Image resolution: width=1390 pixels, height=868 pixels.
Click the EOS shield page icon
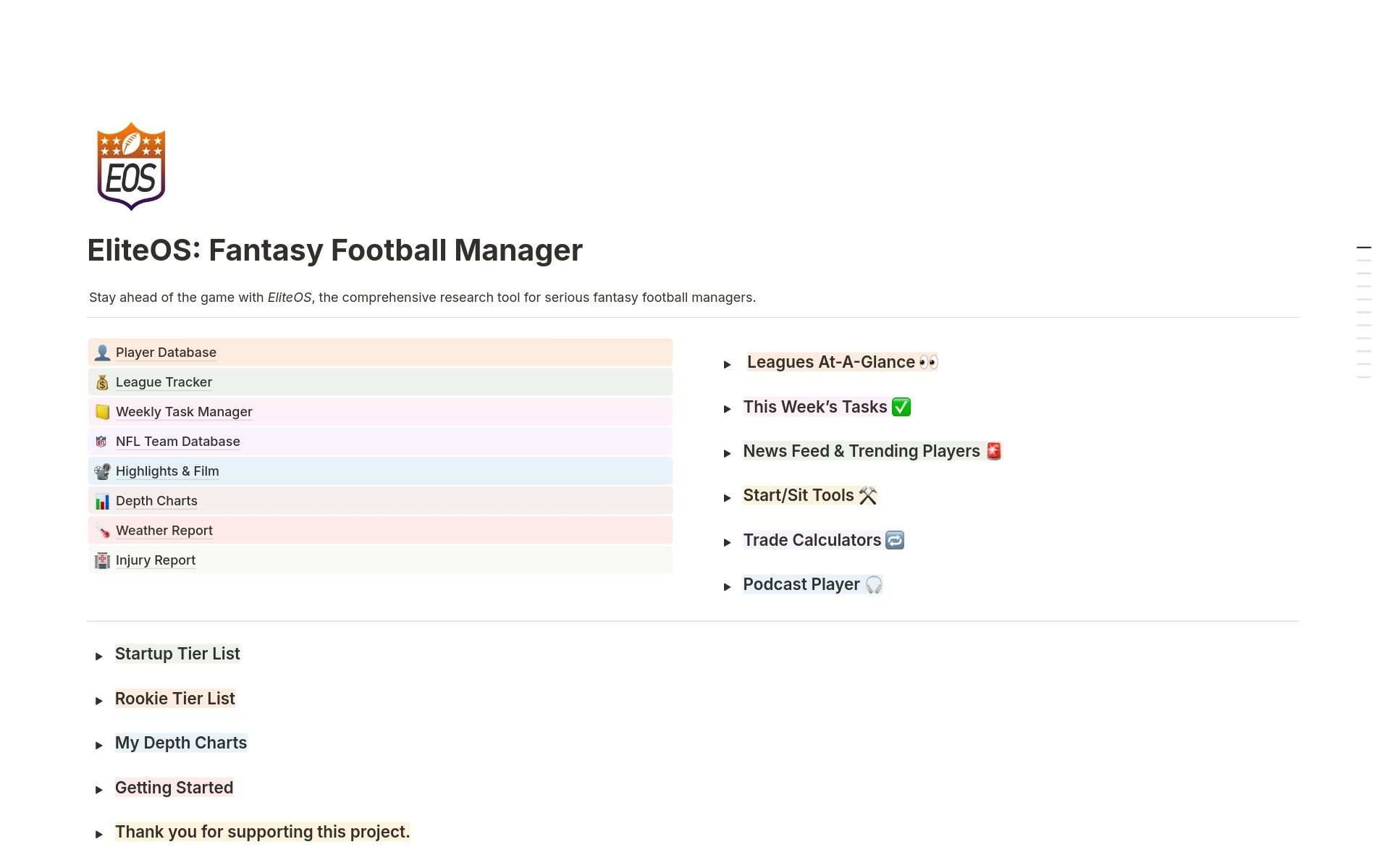[131, 167]
